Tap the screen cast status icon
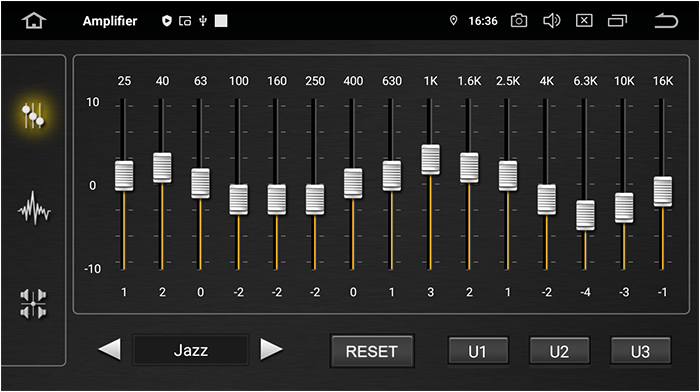 (185, 21)
